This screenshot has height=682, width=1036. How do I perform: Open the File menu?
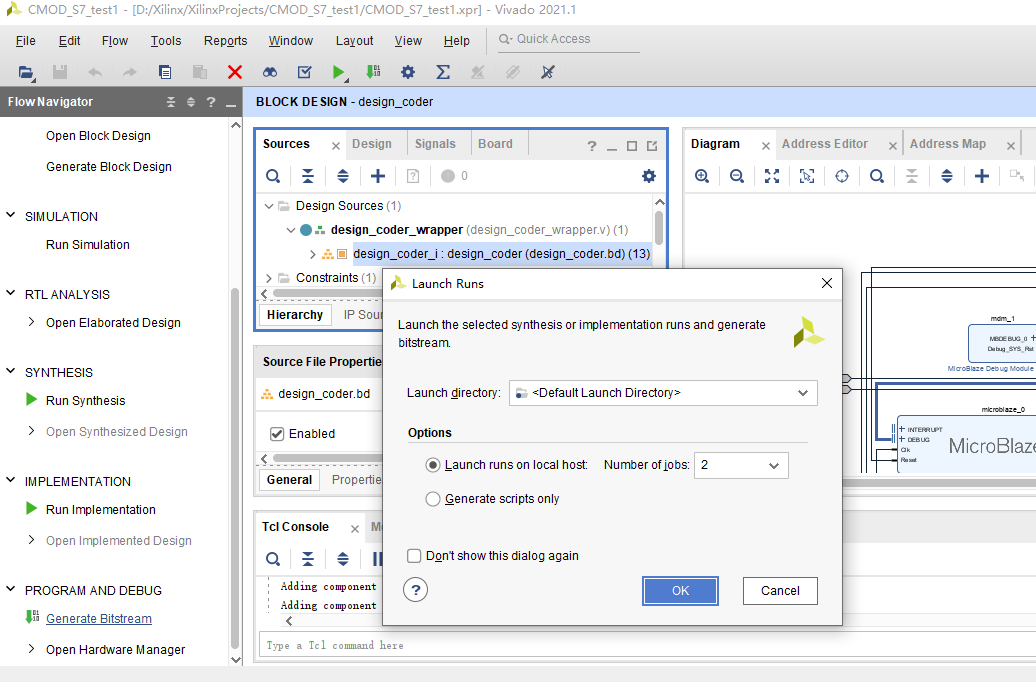[x=26, y=41]
